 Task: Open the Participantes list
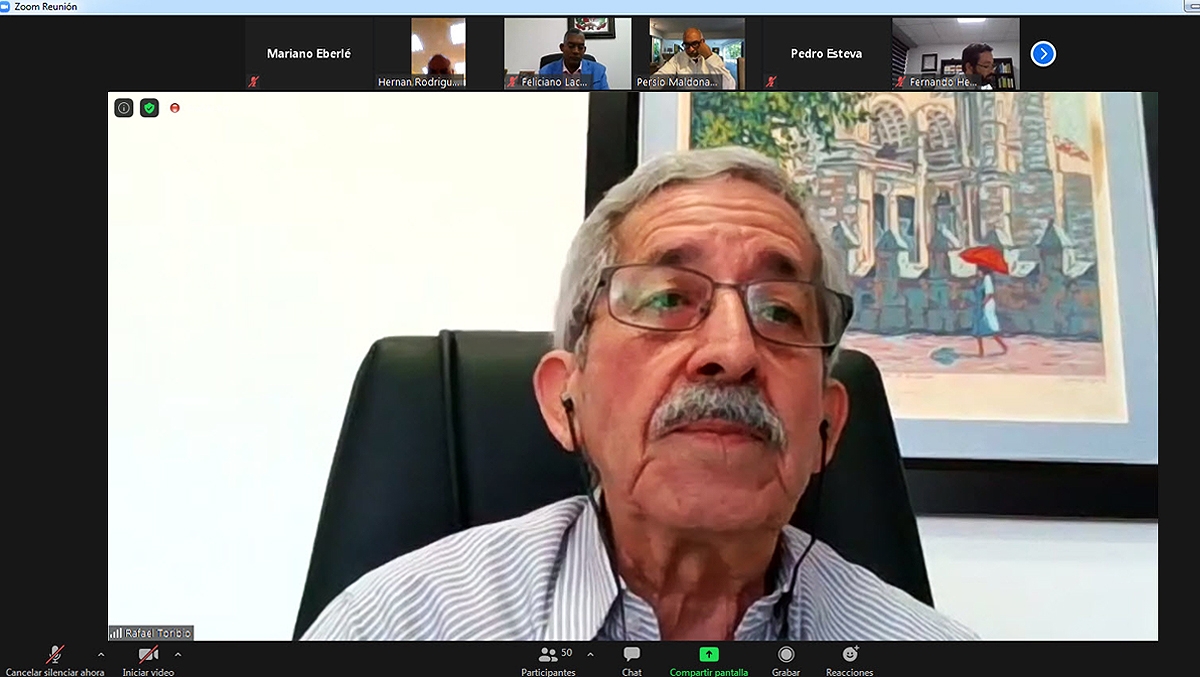[548, 661]
